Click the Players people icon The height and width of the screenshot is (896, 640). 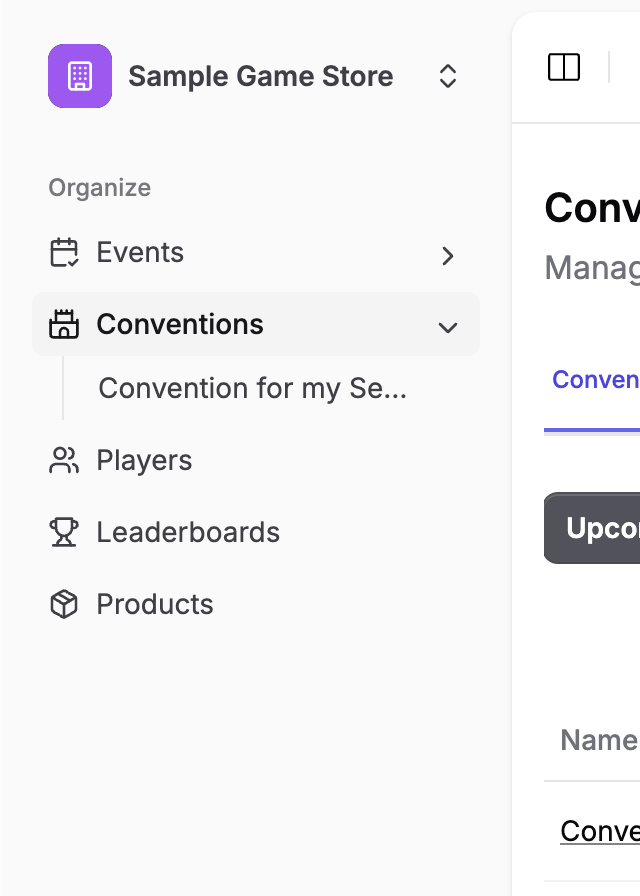[64, 460]
